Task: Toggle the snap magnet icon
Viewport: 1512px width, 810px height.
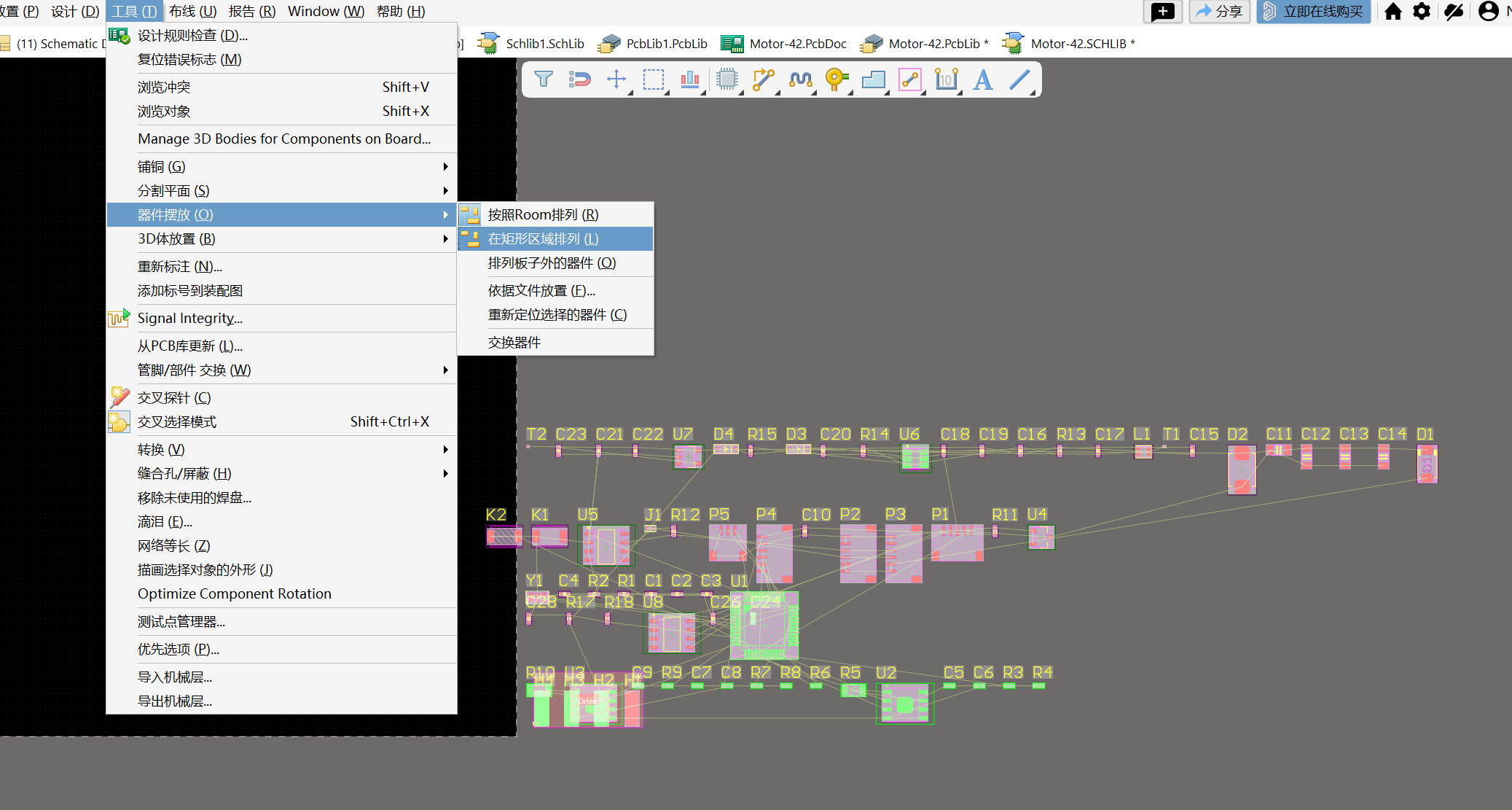Action: pos(580,79)
